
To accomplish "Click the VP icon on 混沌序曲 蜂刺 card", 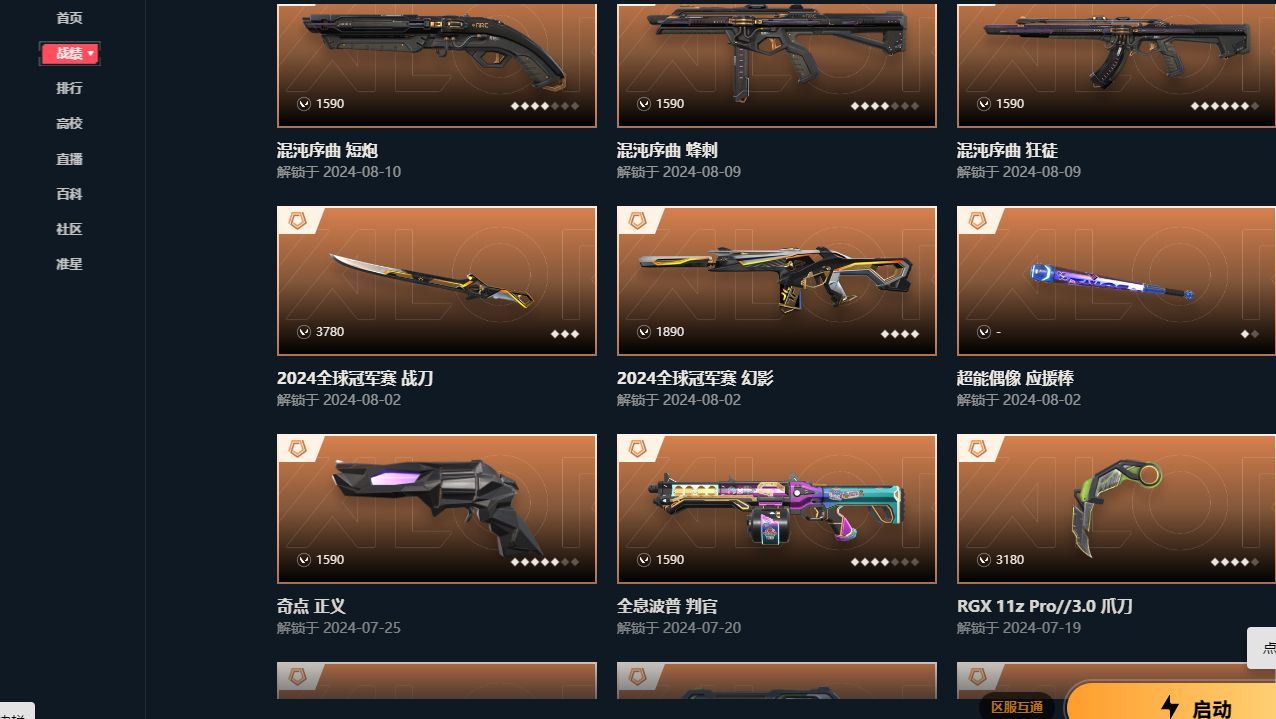I will [644, 104].
